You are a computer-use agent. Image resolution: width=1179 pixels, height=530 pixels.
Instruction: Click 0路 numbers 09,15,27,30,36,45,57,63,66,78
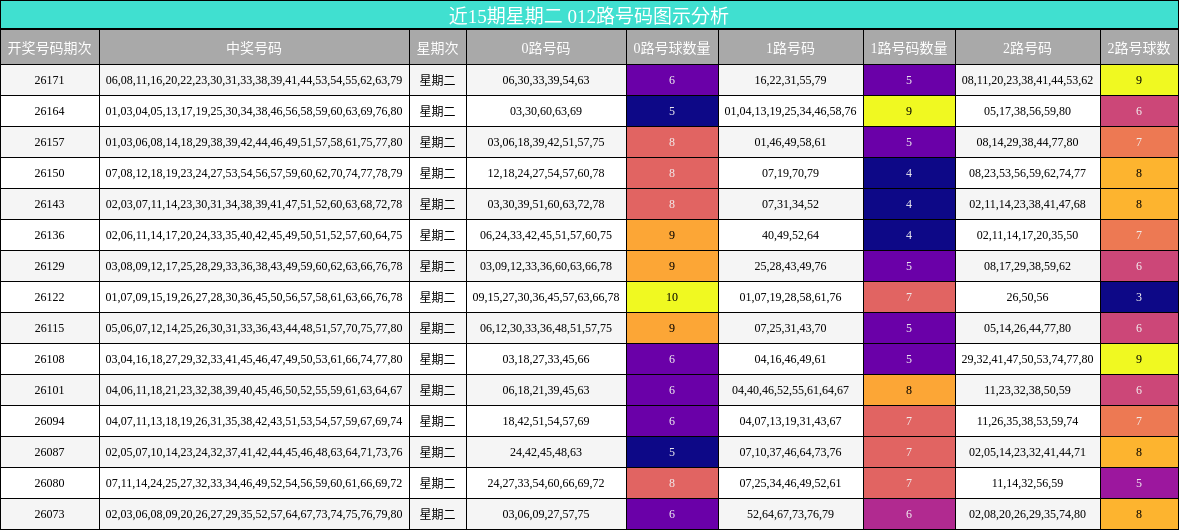[x=546, y=297]
